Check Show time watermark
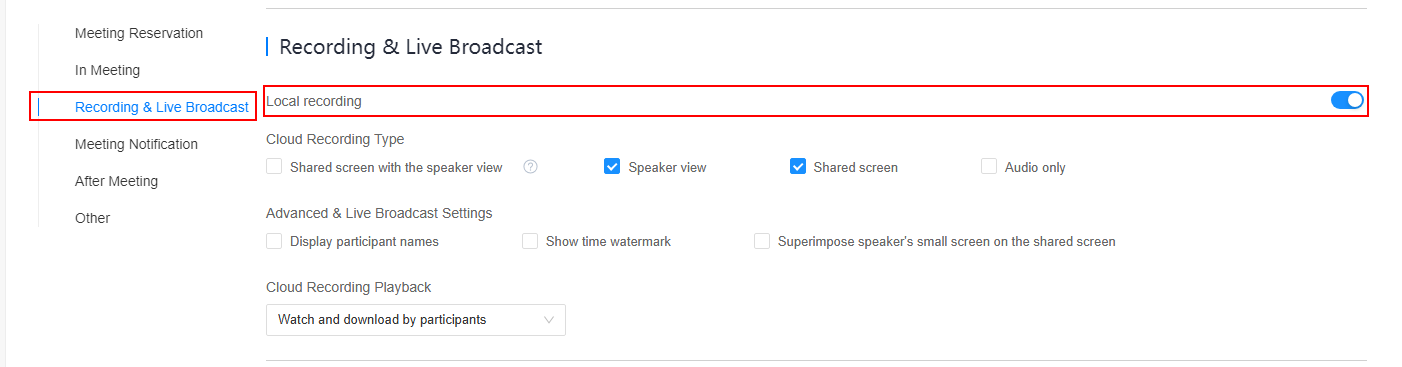 click(x=530, y=241)
